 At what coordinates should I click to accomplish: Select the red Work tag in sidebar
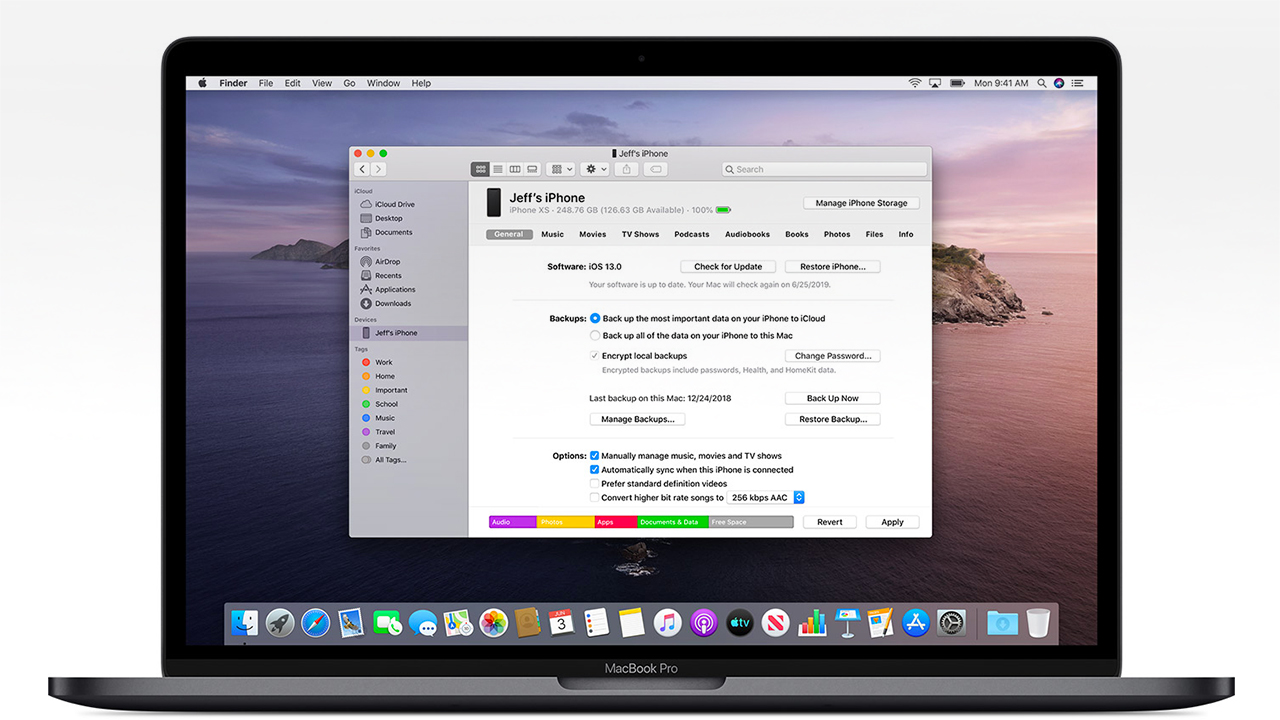click(377, 362)
